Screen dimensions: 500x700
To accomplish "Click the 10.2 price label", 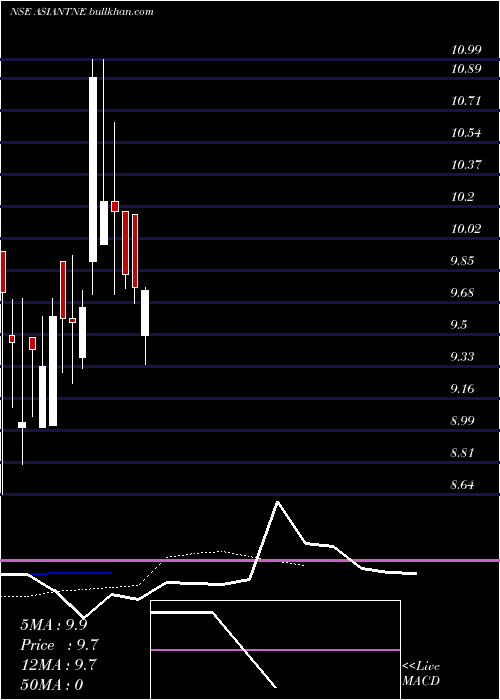I will point(462,197).
